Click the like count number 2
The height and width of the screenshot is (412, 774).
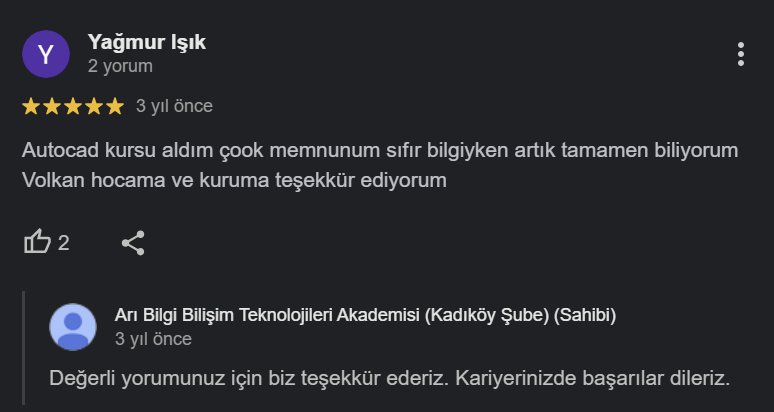coord(64,242)
